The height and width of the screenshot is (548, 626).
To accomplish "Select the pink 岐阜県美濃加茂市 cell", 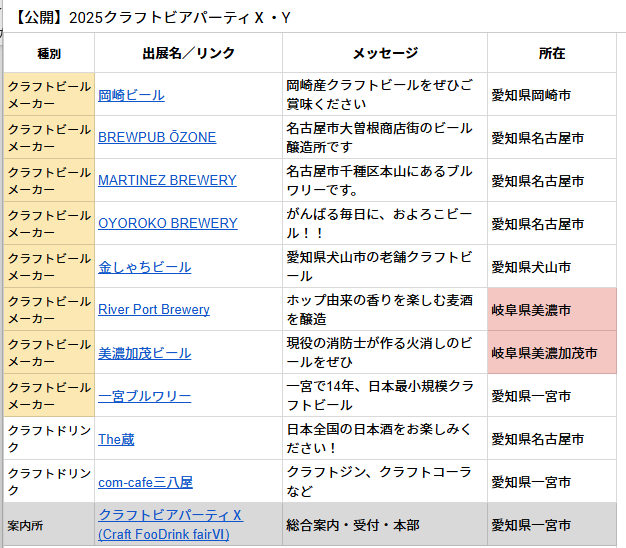I will tap(552, 352).
